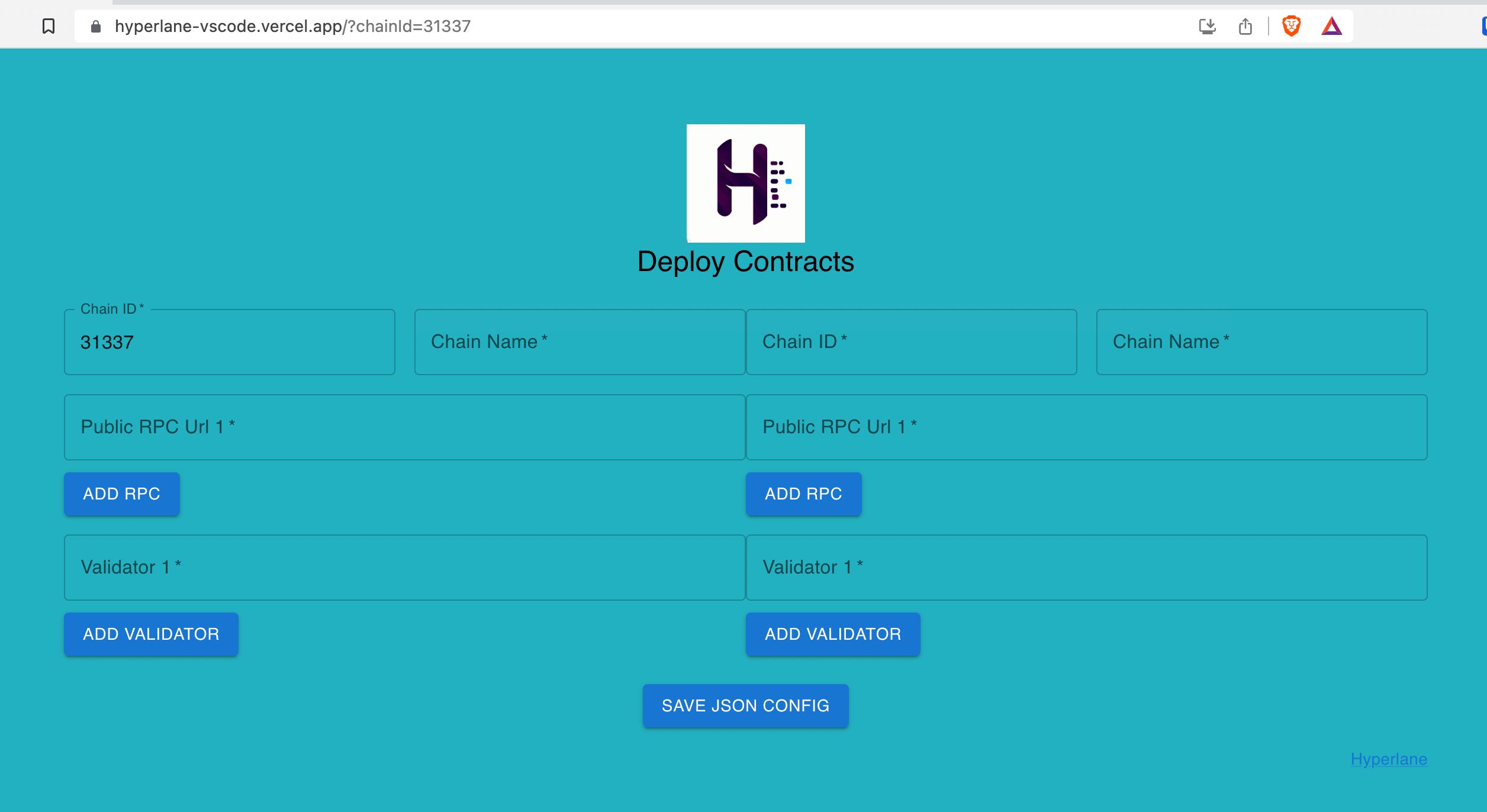Open the Hyperlane link at the bottom

coord(1389,759)
